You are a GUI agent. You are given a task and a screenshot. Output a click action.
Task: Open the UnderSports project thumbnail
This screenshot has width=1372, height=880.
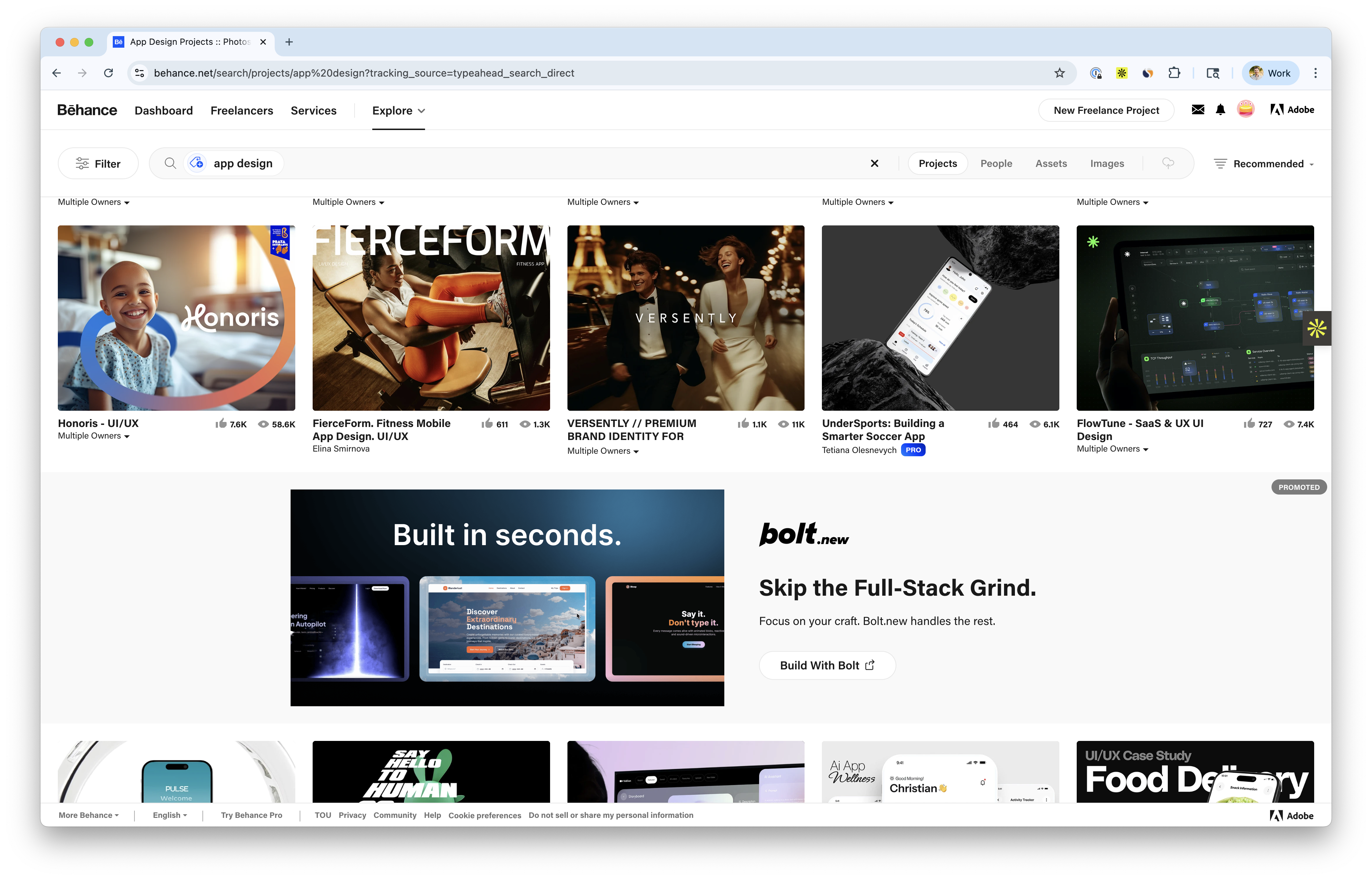click(940, 318)
